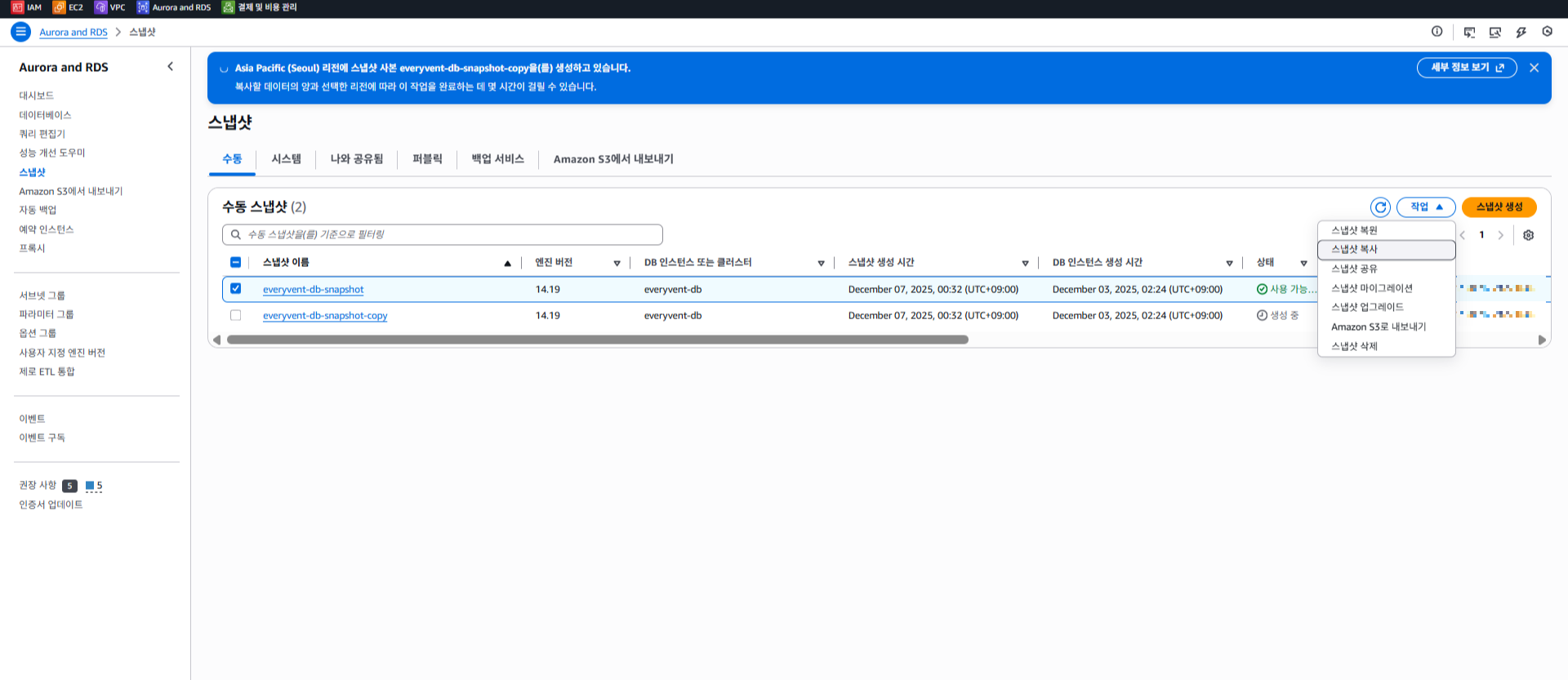Open the billing and cost management shortcut
This screenshot has height=680, width=1568.
click(261, 7)
